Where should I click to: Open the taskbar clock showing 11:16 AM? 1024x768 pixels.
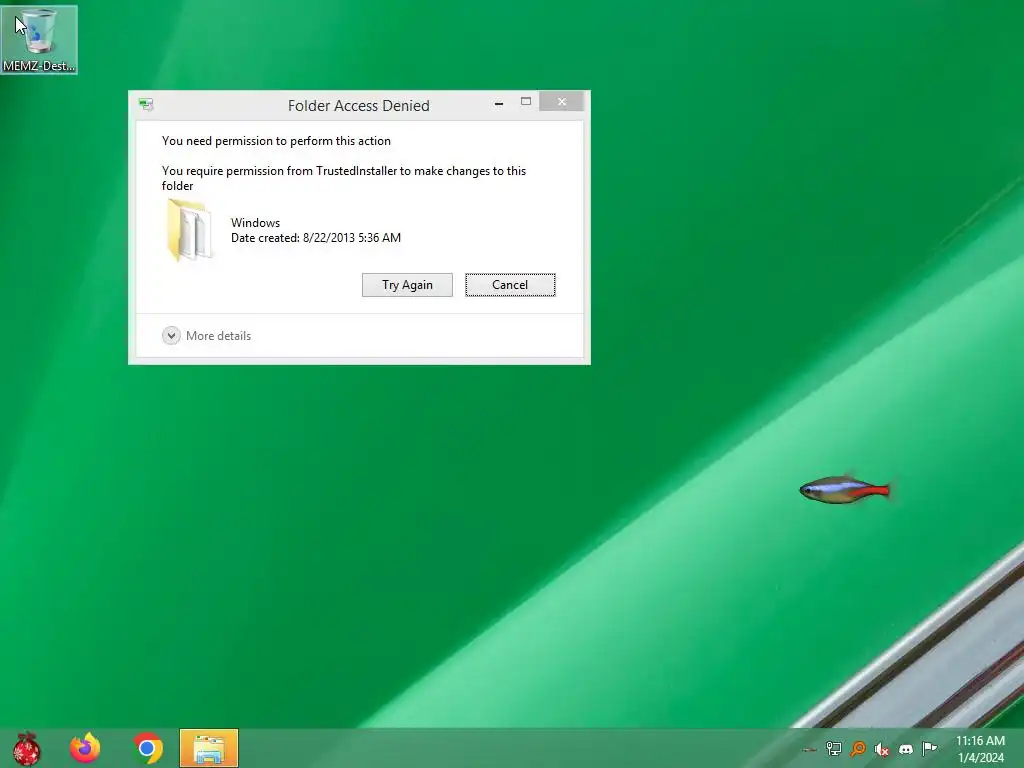[x=980, y=748]
